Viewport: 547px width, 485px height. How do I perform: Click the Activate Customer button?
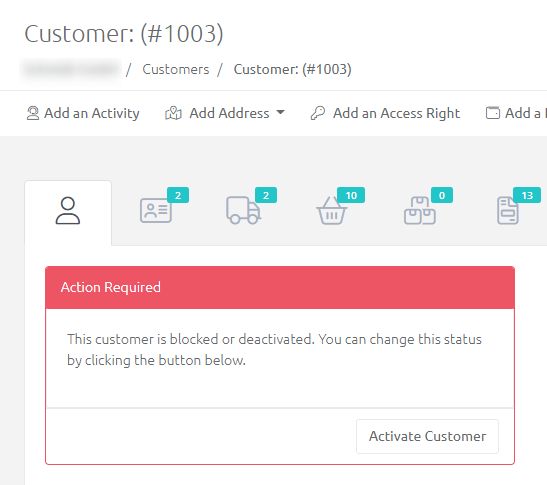[x=427, y=436]
